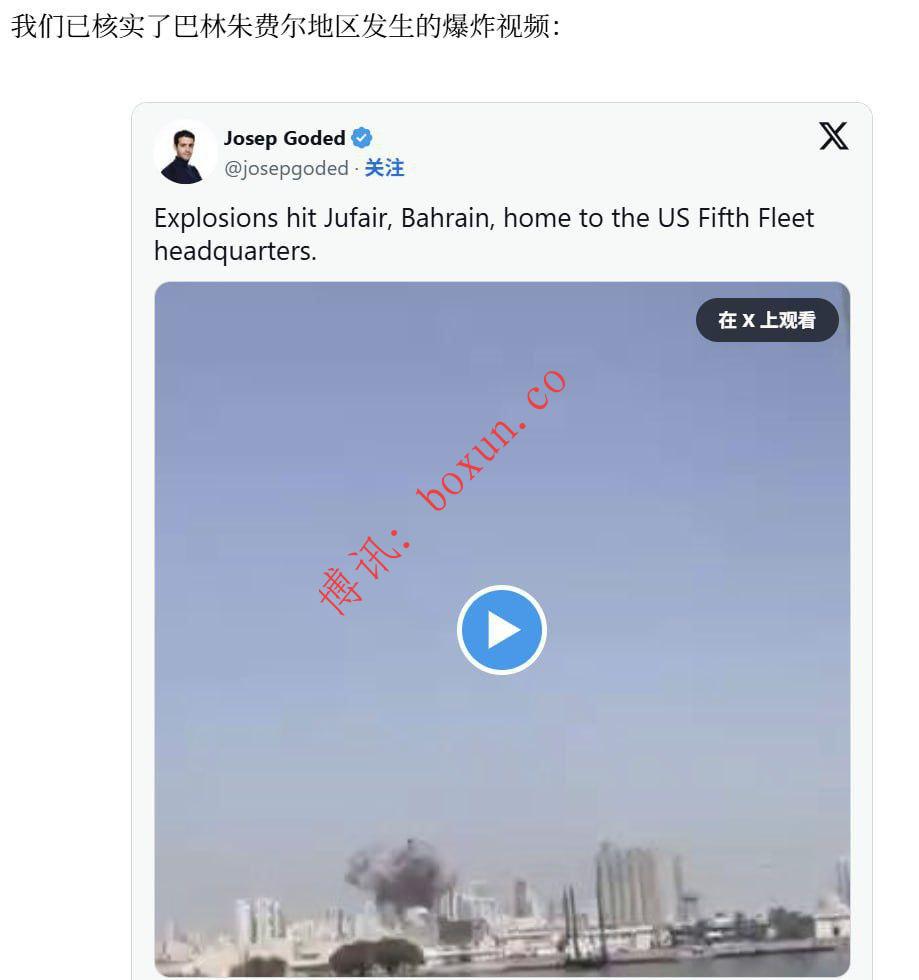Screen dimensions: 919x980
Task: Open Josep Goded's profile picture
Action: click(183, 154)
